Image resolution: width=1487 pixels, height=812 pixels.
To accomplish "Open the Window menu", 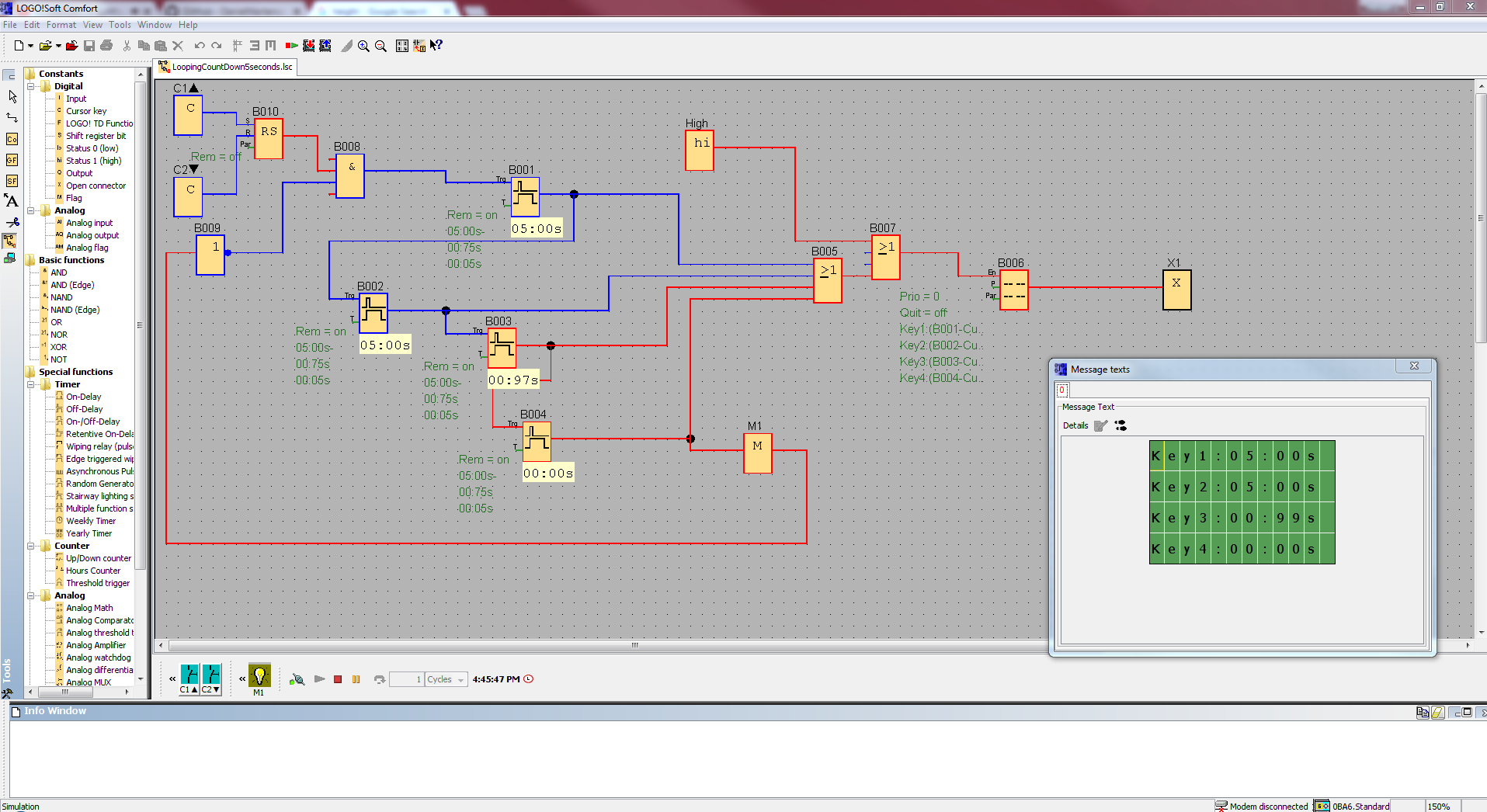I will coord(155,25).
